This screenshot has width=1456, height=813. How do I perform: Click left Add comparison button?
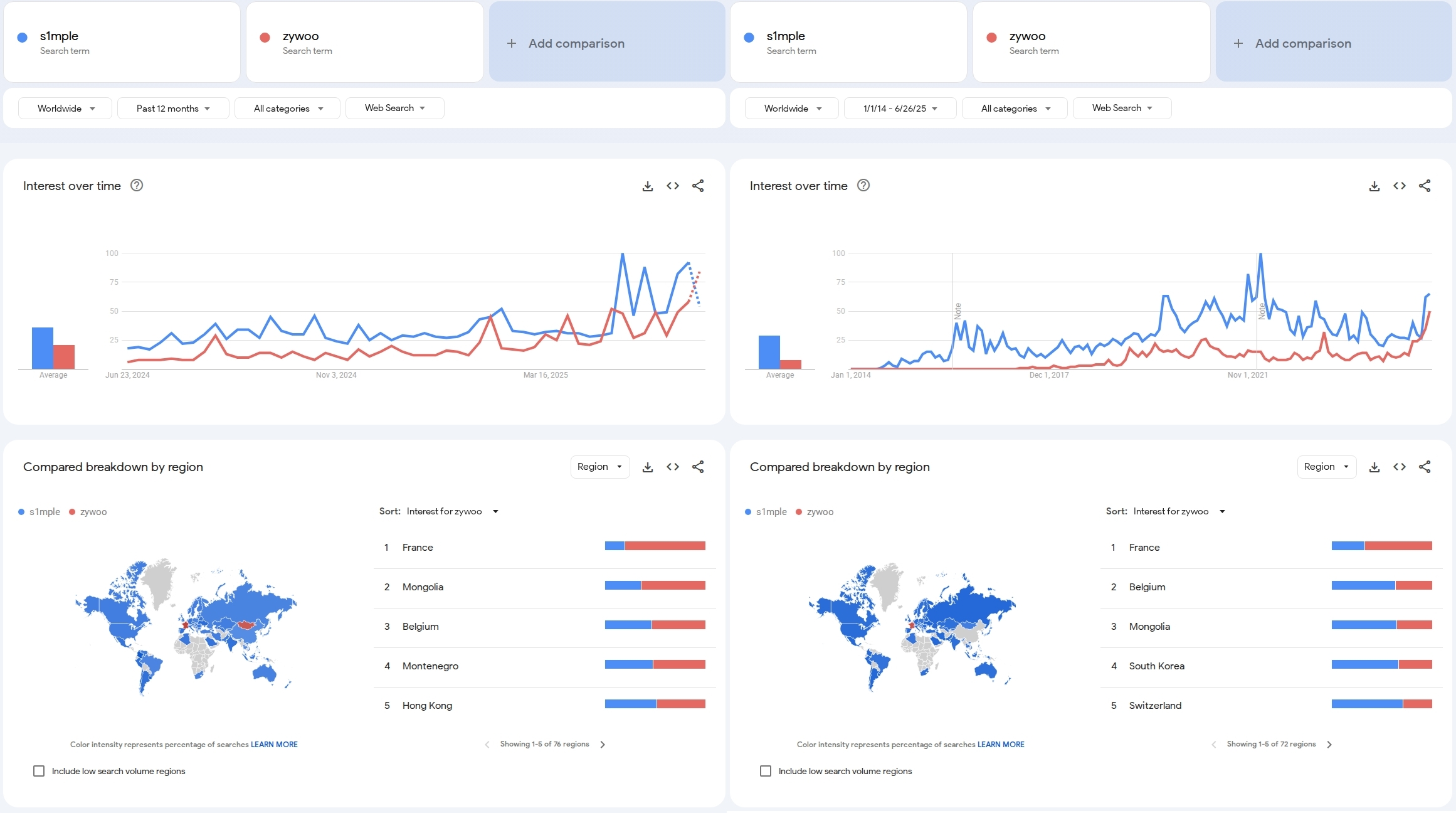click(607, 42)
